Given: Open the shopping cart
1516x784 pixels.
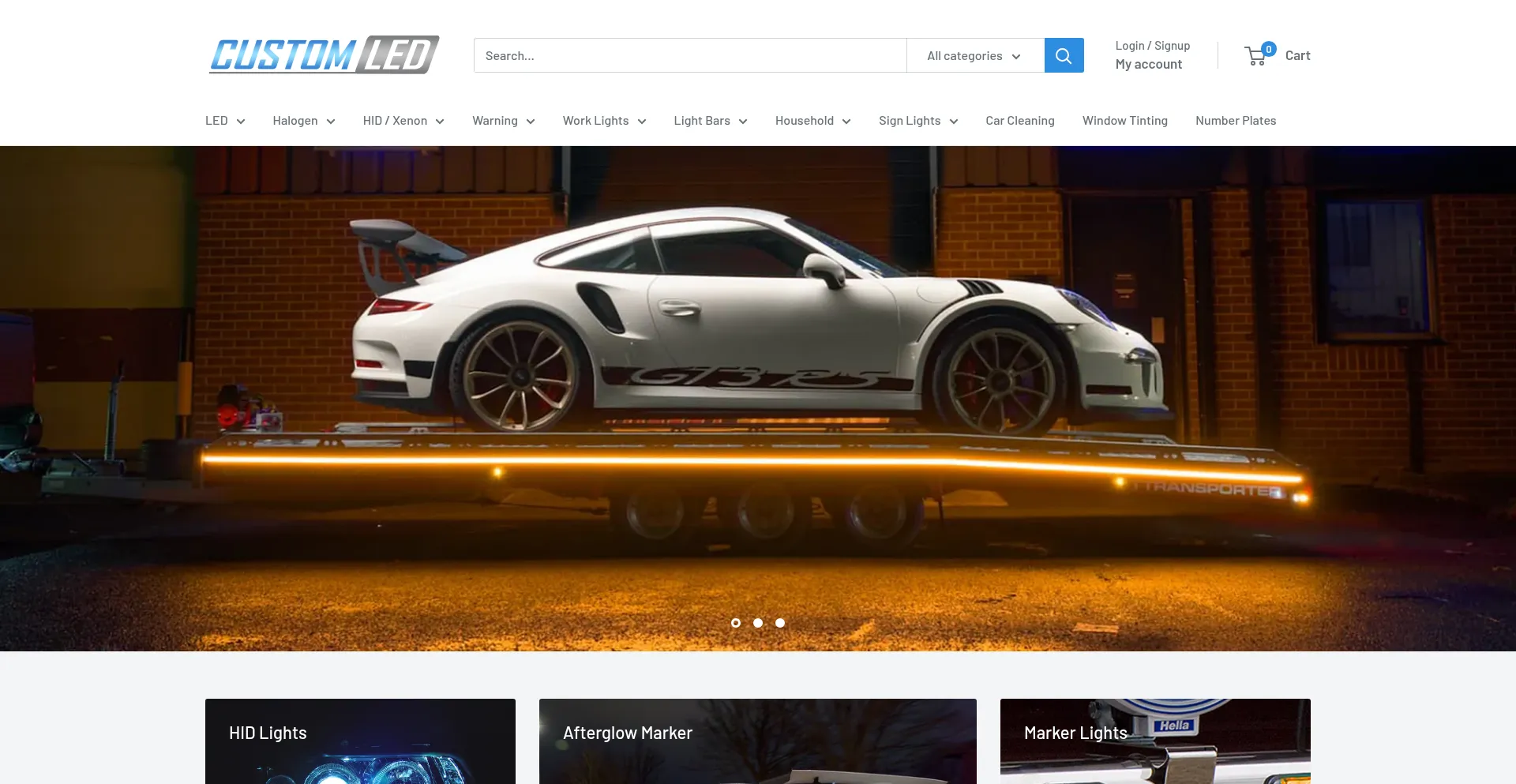Looking at the screenshot, I should pos(1278,55).
